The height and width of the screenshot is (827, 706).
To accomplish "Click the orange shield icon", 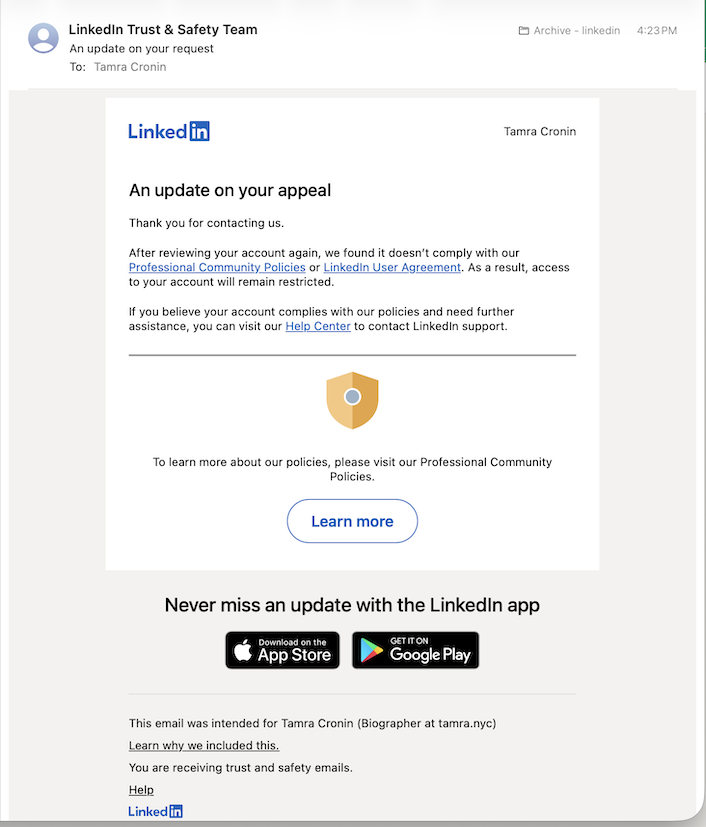I will point(352,400).
